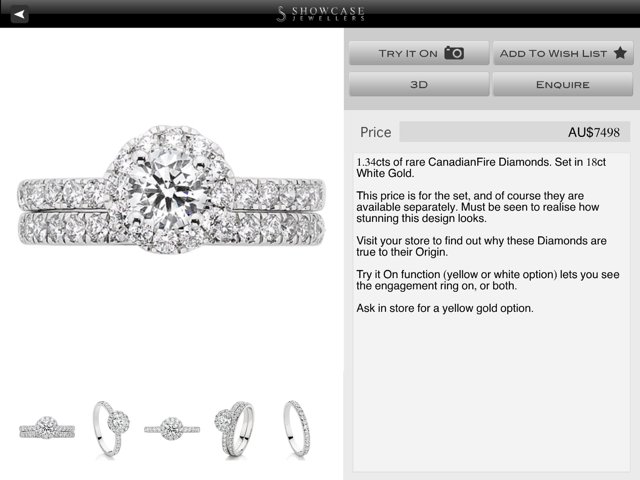Select the upright engagement ring thumbnail

pyautogui.click(x=111, y=428)
